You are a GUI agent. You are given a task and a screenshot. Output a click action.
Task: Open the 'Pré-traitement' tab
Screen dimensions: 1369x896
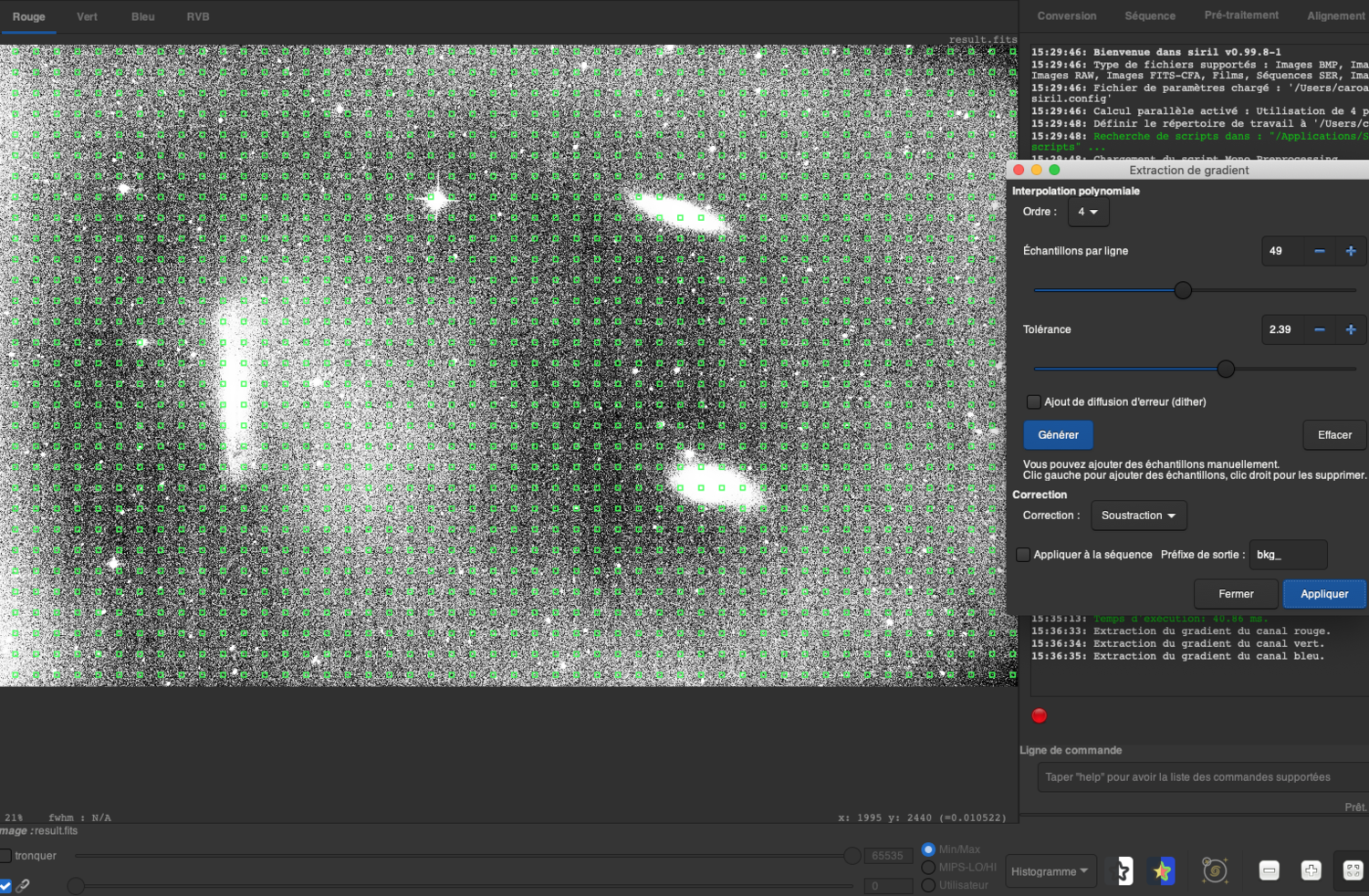coord(1241,16)
